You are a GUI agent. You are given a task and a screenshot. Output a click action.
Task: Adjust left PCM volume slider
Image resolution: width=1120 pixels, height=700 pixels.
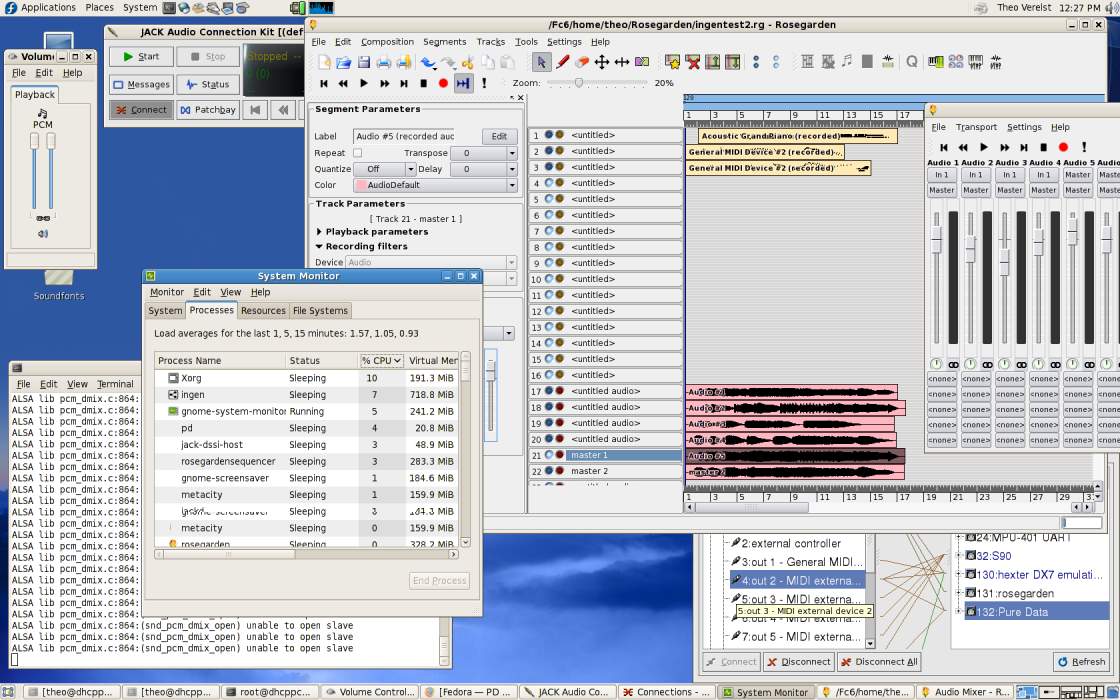34,141
